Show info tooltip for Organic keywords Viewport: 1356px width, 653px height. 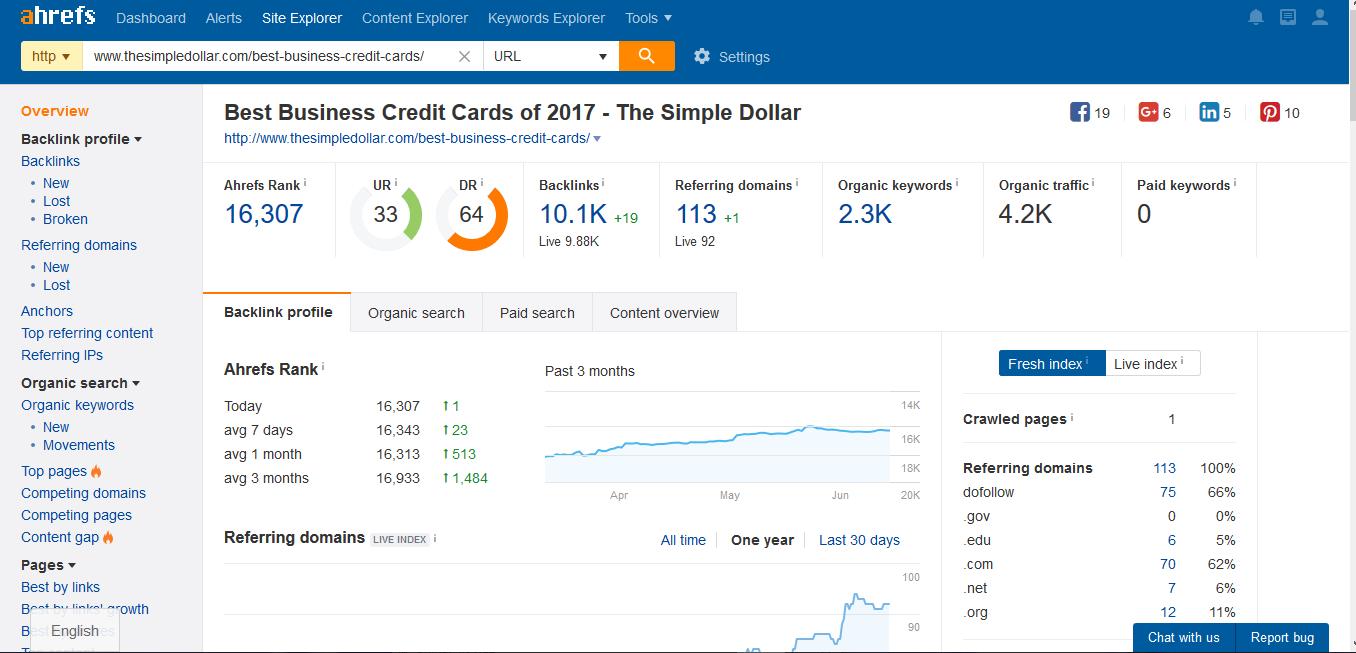[x=957, y=183]
